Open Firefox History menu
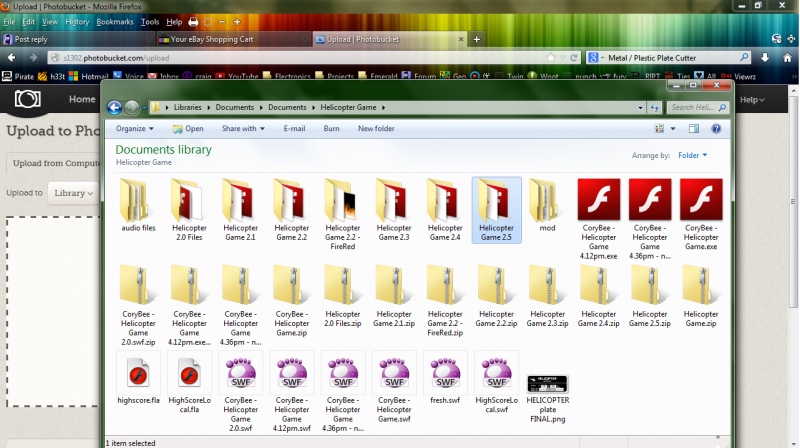The image size is (800, 448). (x=77, y=22)
